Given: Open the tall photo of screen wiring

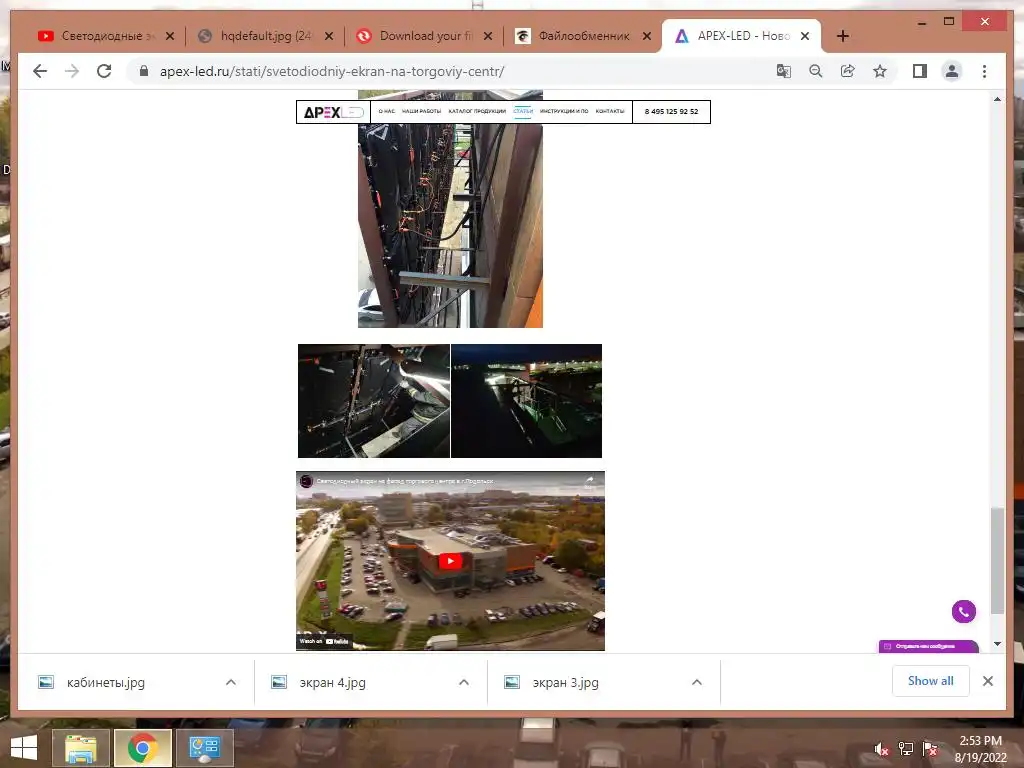Looking at the screenshot, I should click(450, 225).
